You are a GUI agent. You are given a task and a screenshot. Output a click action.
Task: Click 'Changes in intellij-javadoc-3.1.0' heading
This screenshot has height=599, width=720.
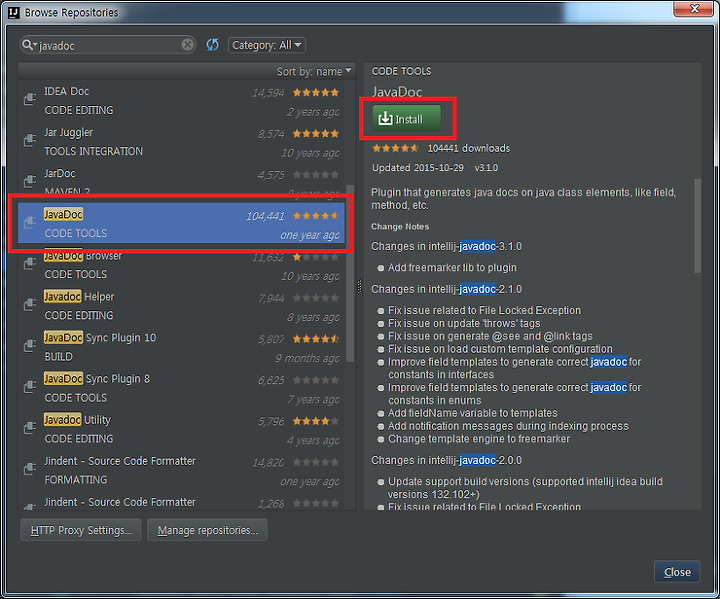[446, 246]
